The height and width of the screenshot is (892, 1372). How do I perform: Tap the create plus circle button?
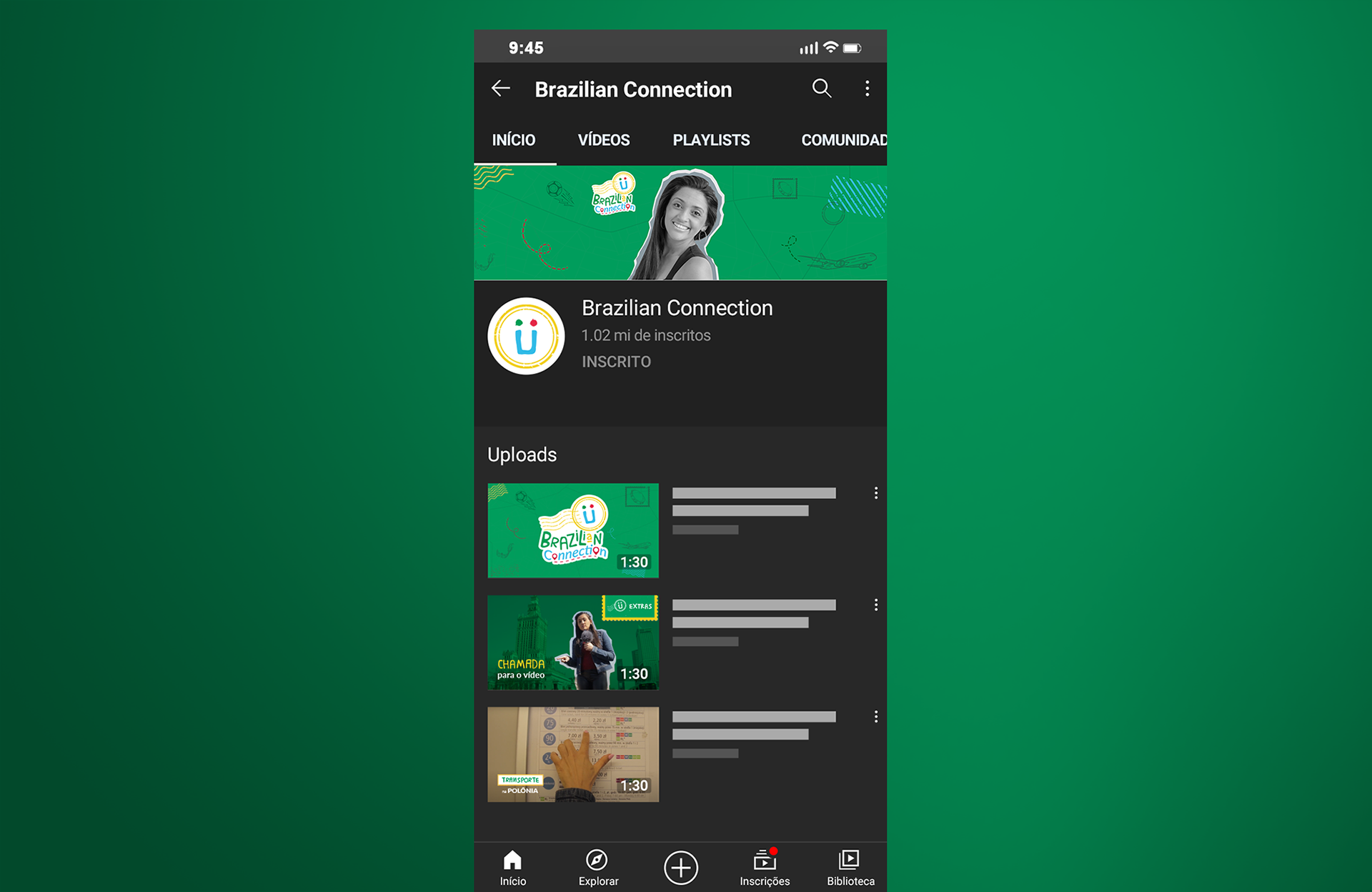(680, 868)
